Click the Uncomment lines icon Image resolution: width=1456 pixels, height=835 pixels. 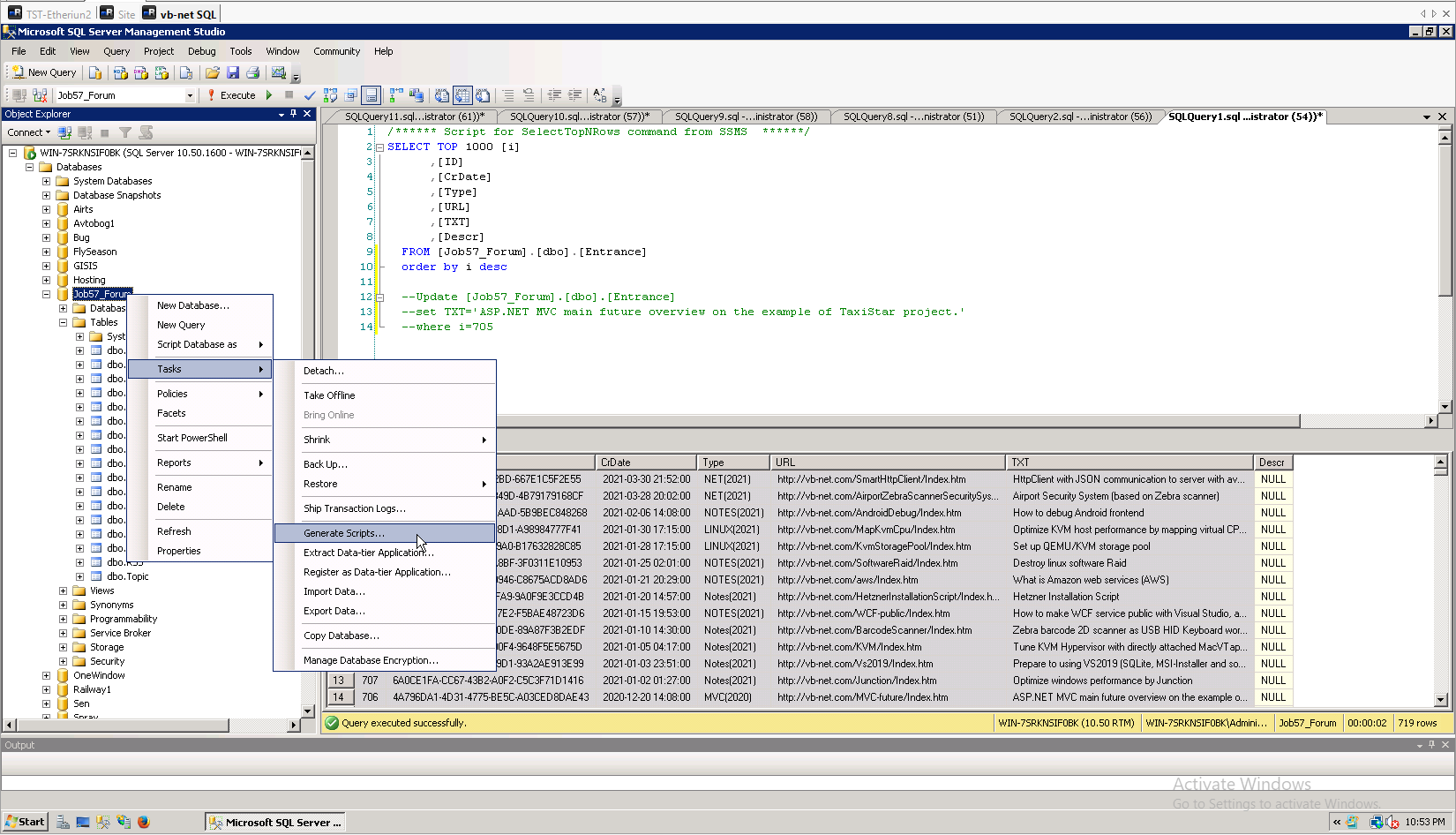pyautogui.click(x=529, y=95)
